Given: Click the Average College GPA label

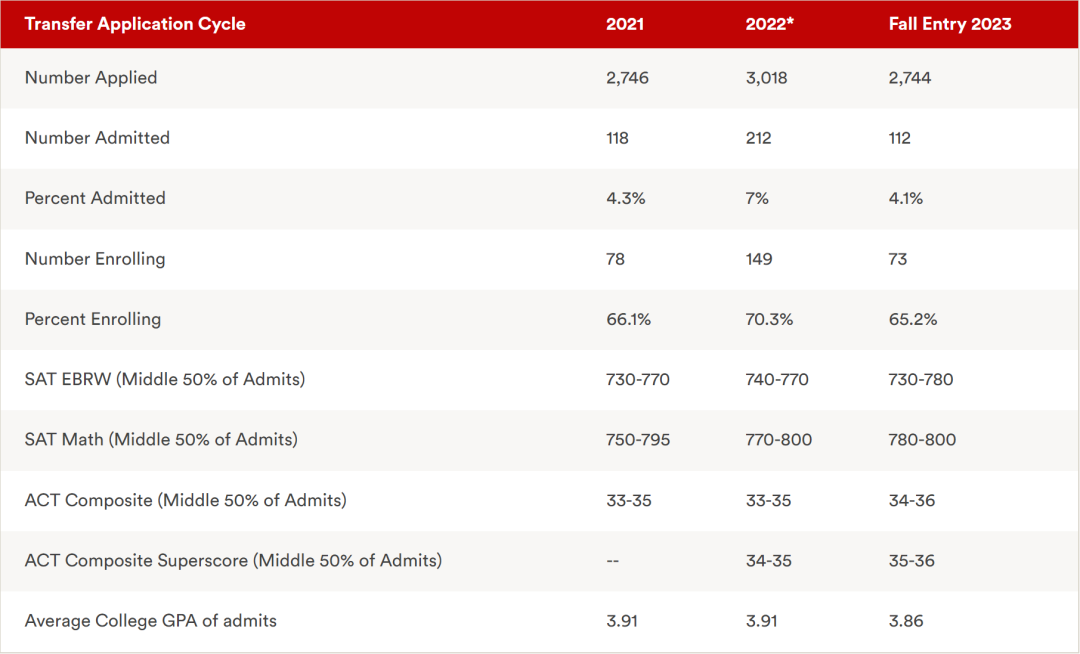Looking at the screenshot, I should (x=151, y=621).
